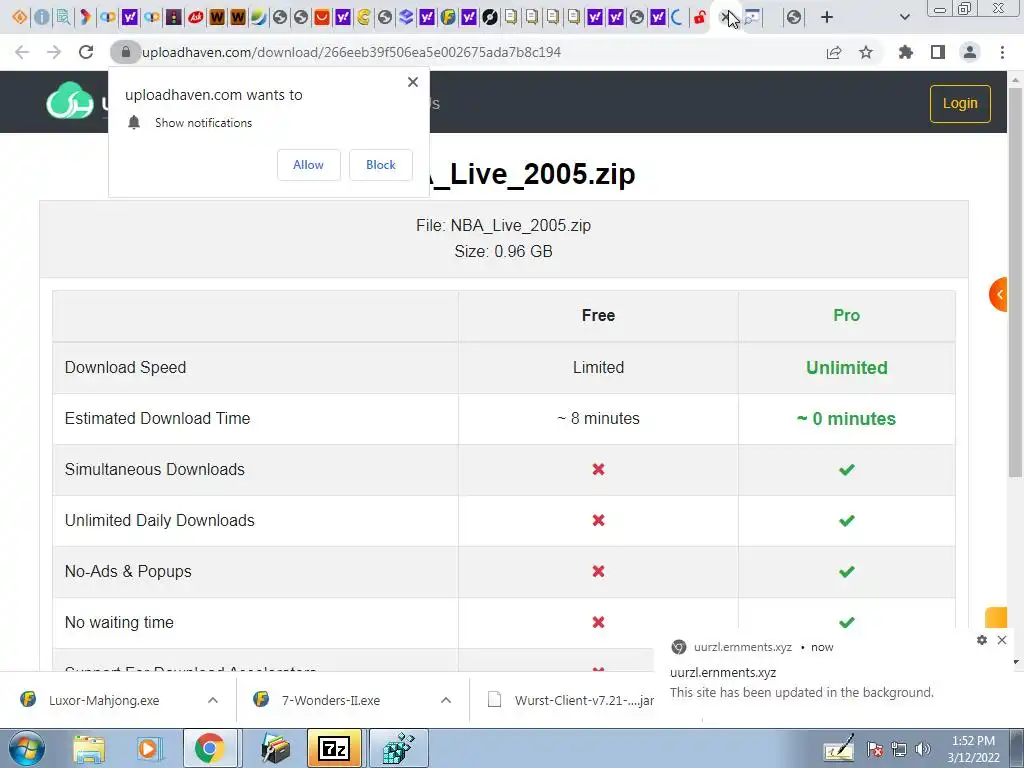Viewport: 1024px width, 768px height.
Task: Bookmark this page with the star icon
Action: click(866, 52)
